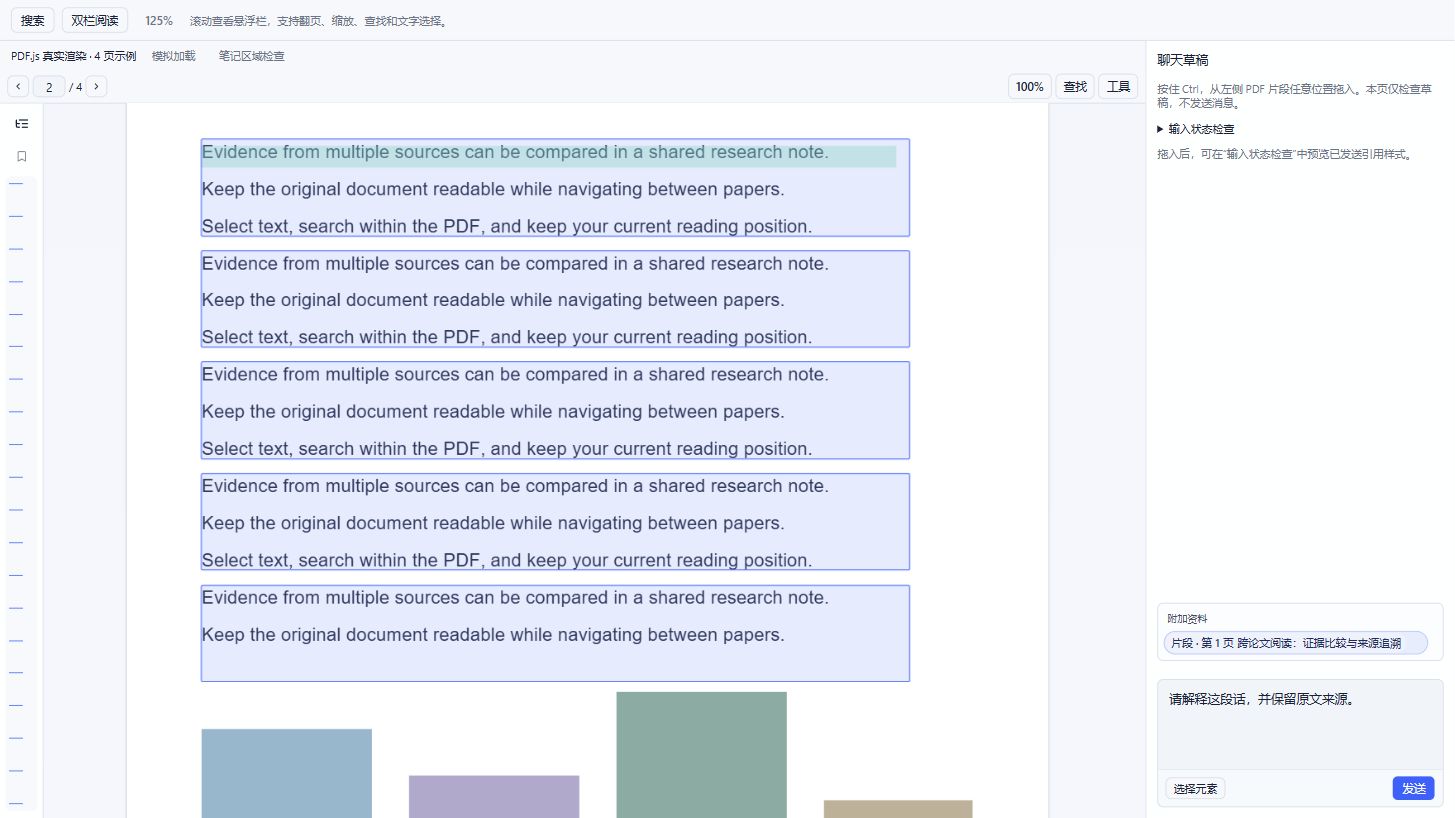This screenshot has width=1455, height=818.
Task: Go to the next PDF page
Action: click(x=96, y=87)
